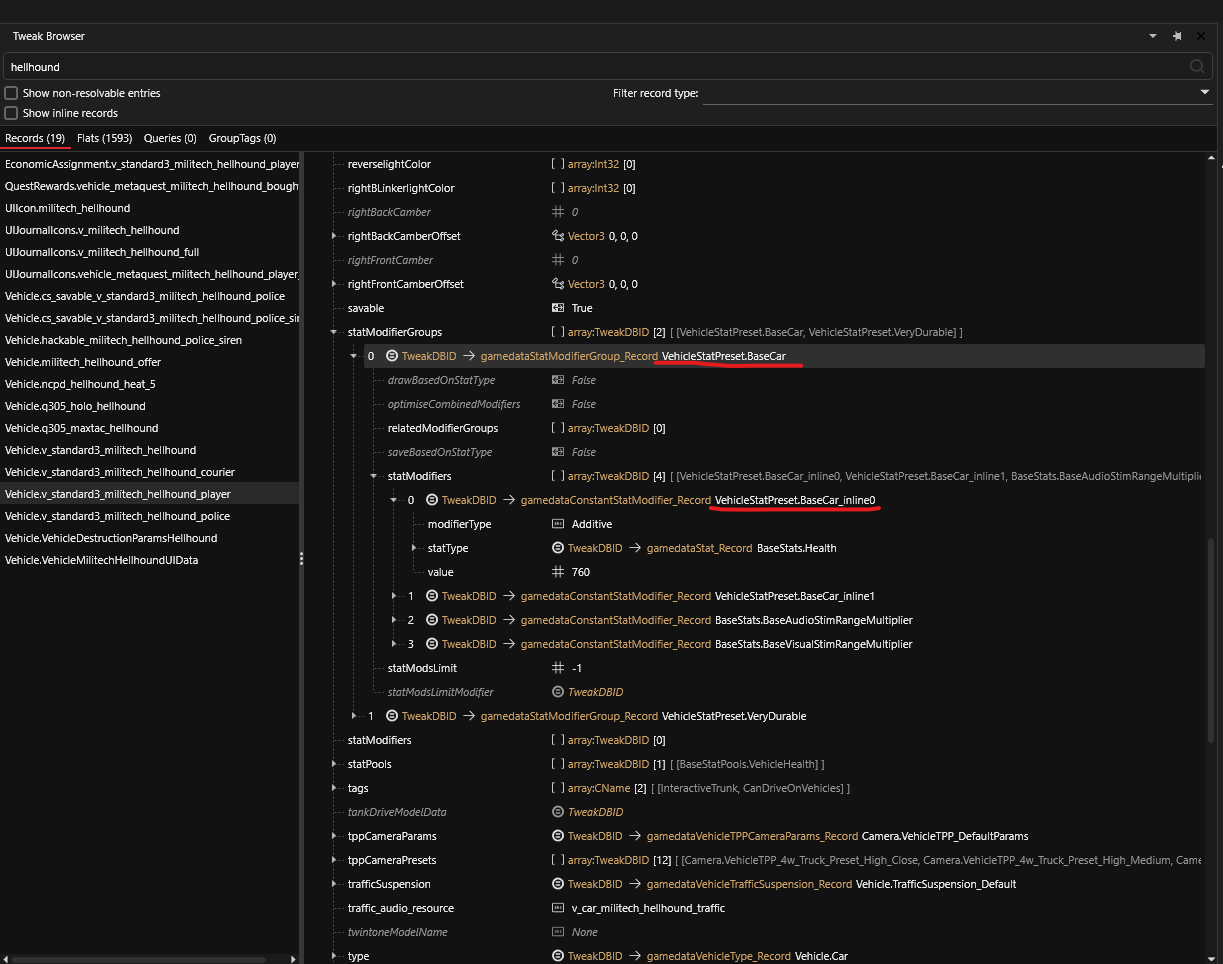Select the UIIcon.militech_hellhound record
The image size is (1223, 964).
pyautogui.click(x=67, y=208)
